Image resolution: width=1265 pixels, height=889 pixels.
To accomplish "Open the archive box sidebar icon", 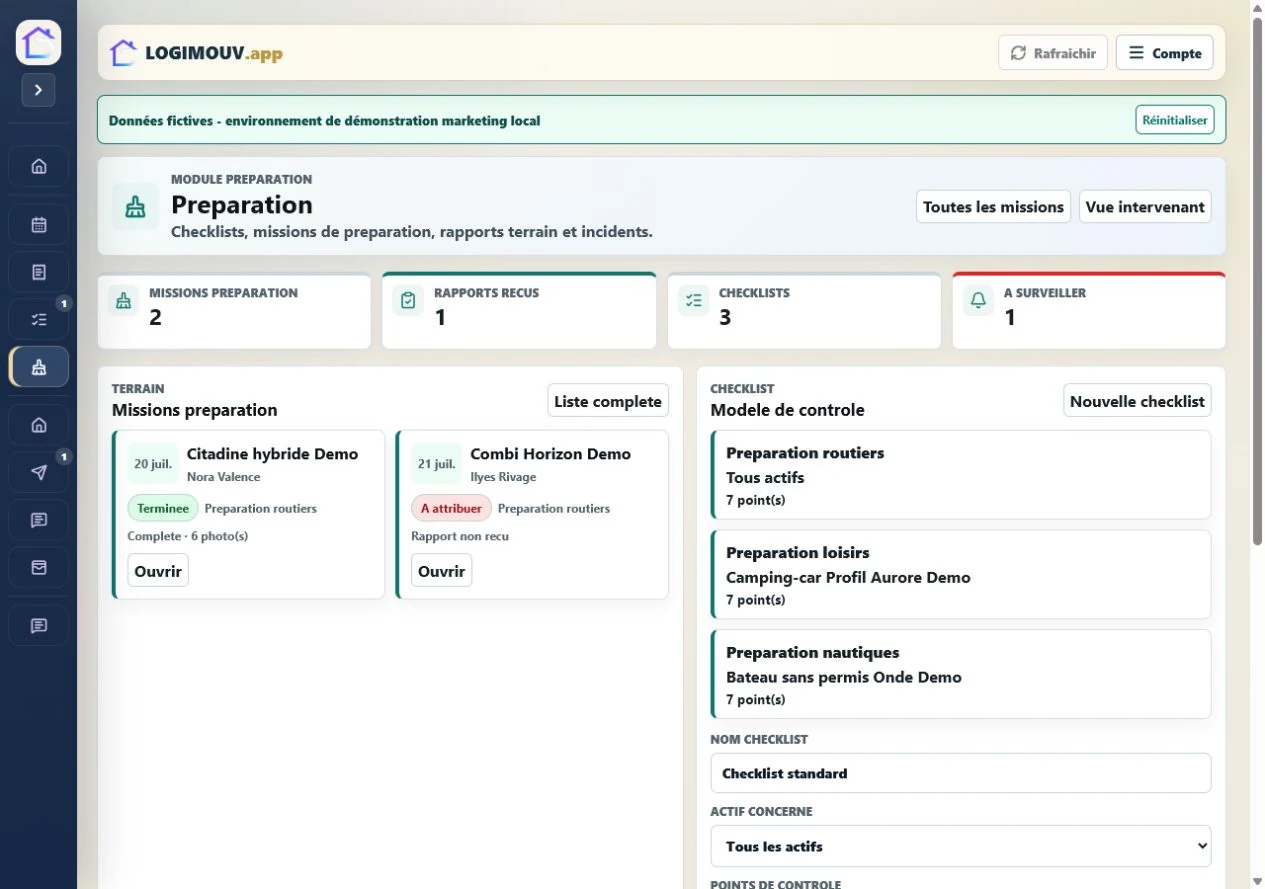I will pos(39,567).
